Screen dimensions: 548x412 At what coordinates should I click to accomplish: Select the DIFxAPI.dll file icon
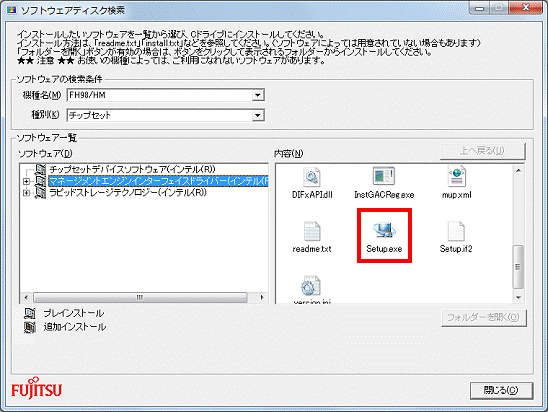tap(311, 176)
